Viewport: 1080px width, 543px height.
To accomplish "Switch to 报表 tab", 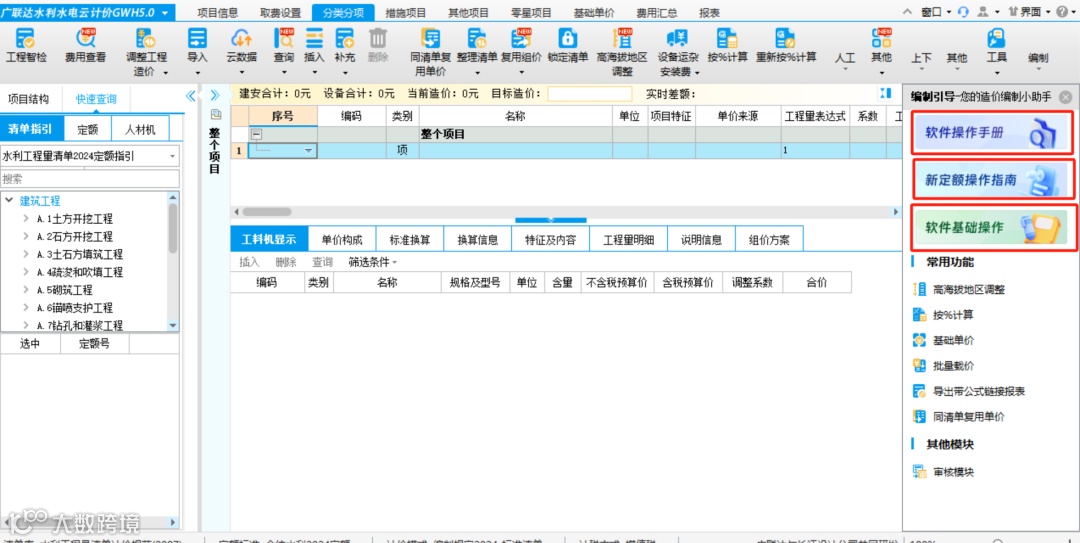I will pyautogui.click(x=709, y=13).
